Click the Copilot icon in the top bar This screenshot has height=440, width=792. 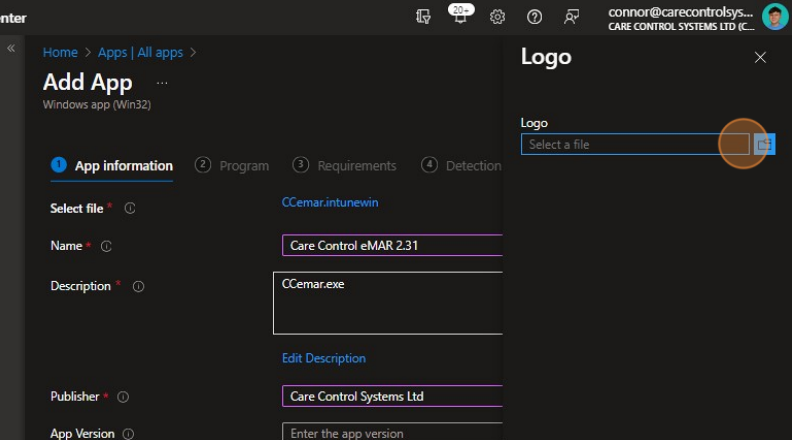tap(424, 16)
